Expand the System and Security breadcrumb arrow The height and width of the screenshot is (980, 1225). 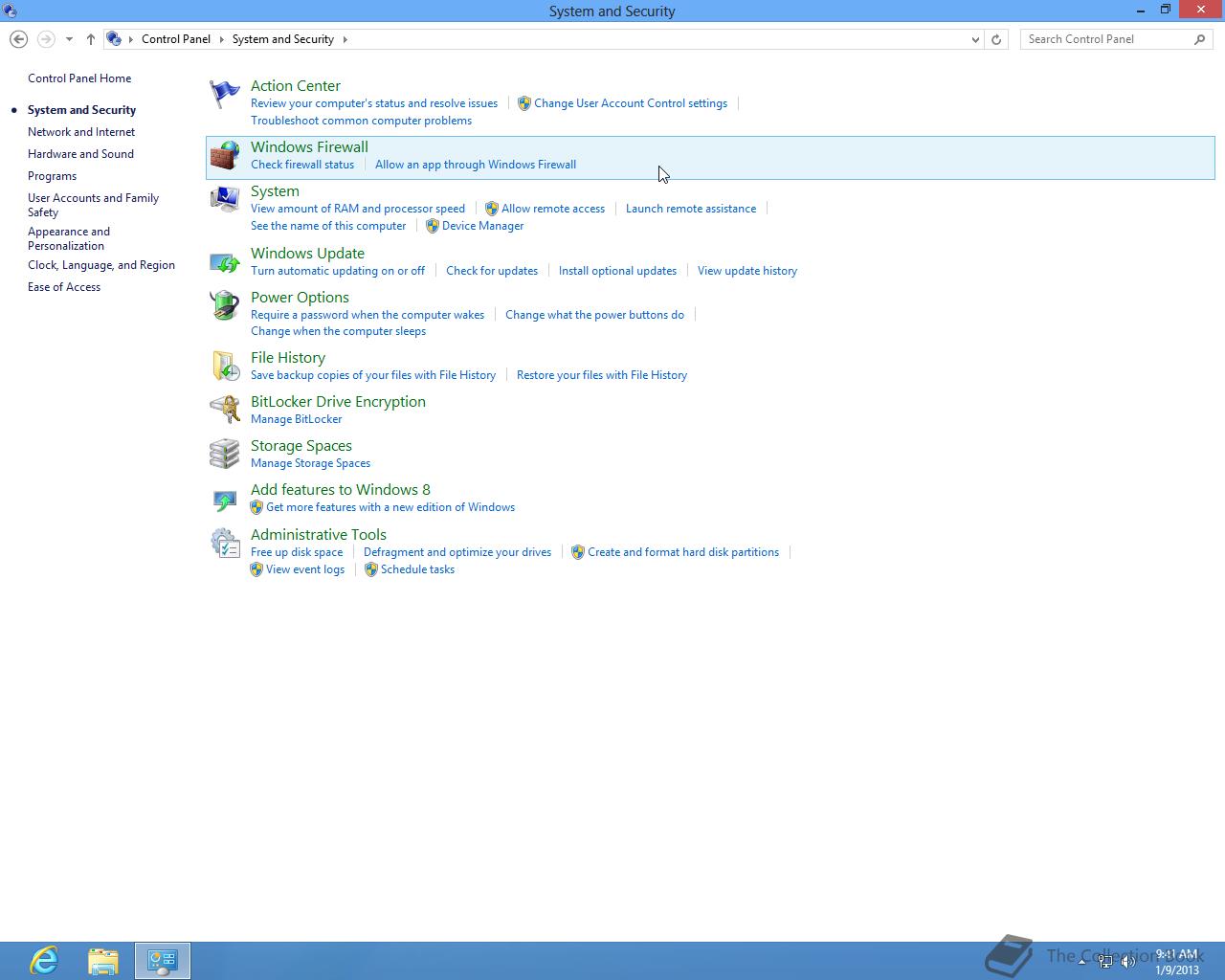coord(345,39)
